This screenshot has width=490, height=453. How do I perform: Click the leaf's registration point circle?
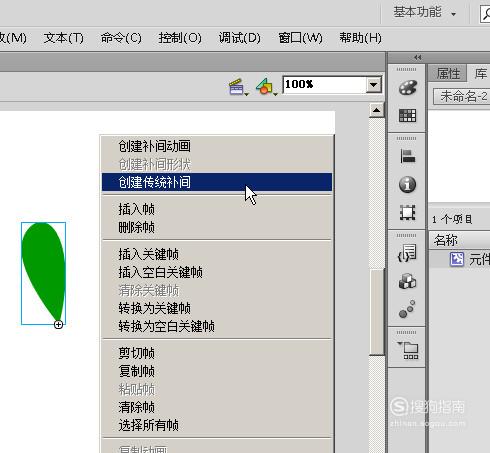point(58,324)
